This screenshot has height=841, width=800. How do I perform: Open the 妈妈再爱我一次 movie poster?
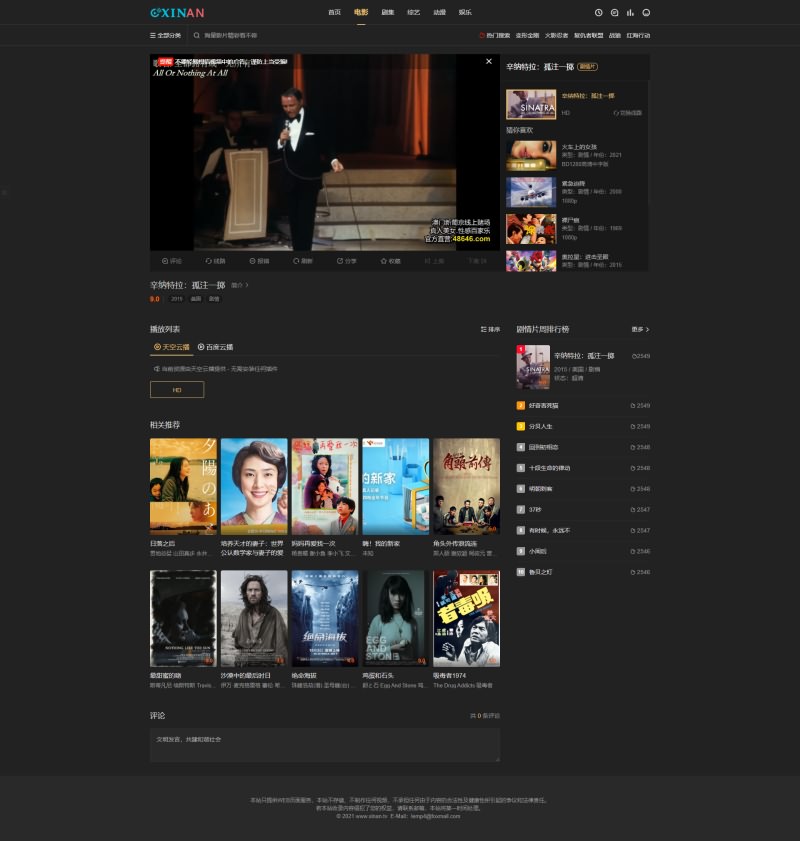(325, 486)
